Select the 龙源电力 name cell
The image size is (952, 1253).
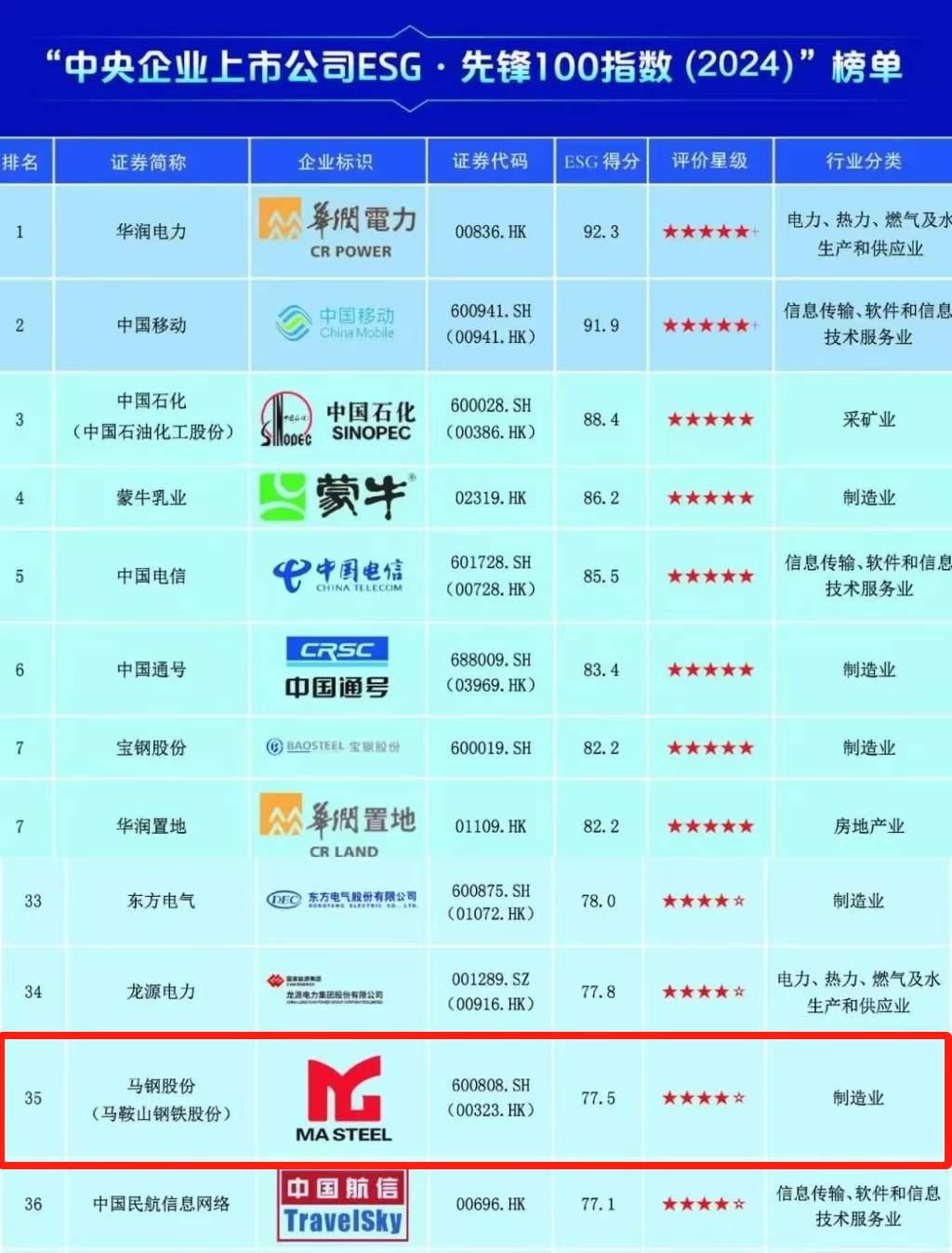pyautogui.click(x=162, y=992)
